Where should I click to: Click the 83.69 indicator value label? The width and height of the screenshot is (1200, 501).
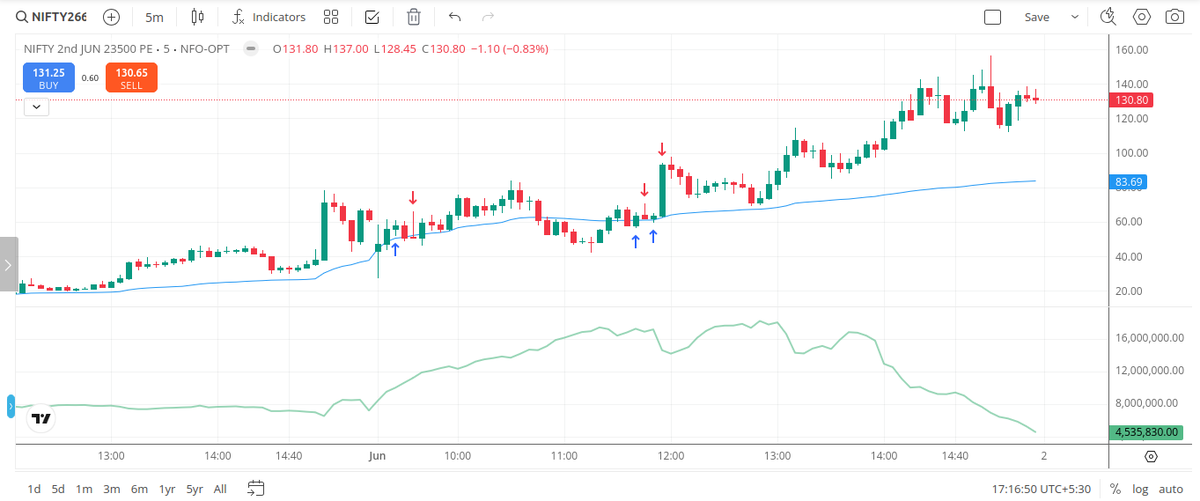point(1128,182)
